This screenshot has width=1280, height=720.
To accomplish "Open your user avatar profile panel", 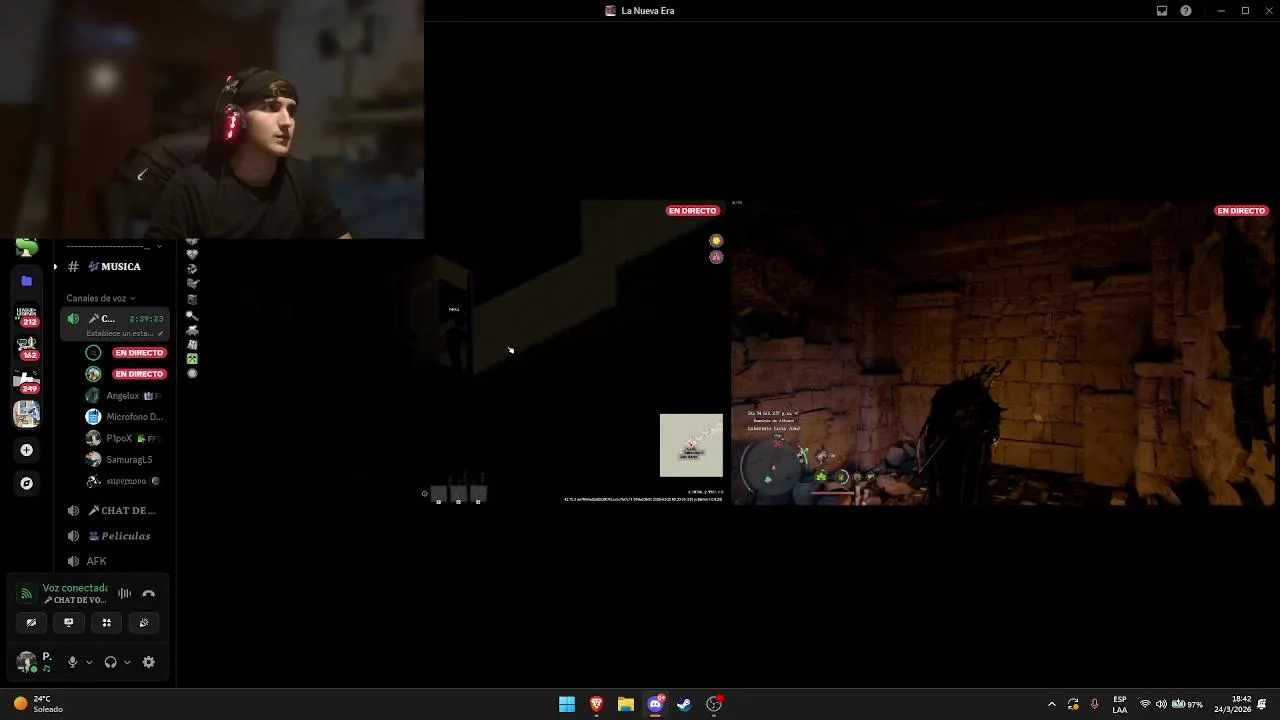I will point(27,662).
